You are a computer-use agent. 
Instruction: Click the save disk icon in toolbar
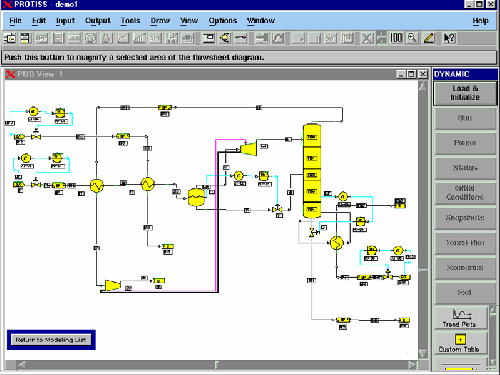tap(25, 38)
